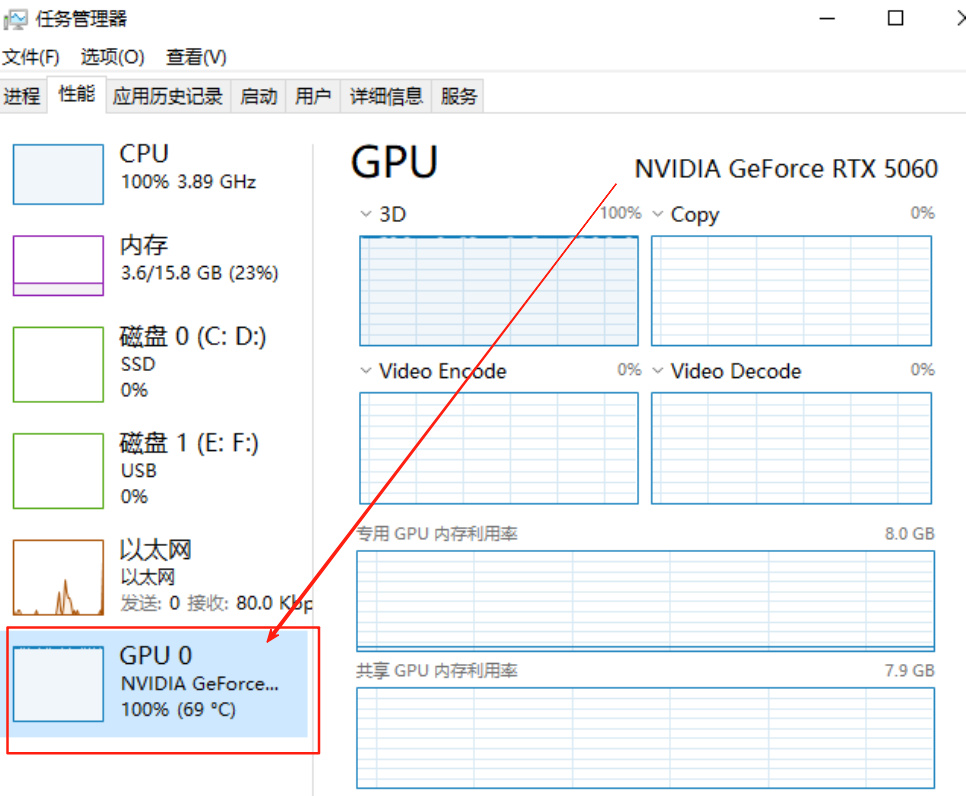Click the Task Manager app icon in title bar

point(16,19)
